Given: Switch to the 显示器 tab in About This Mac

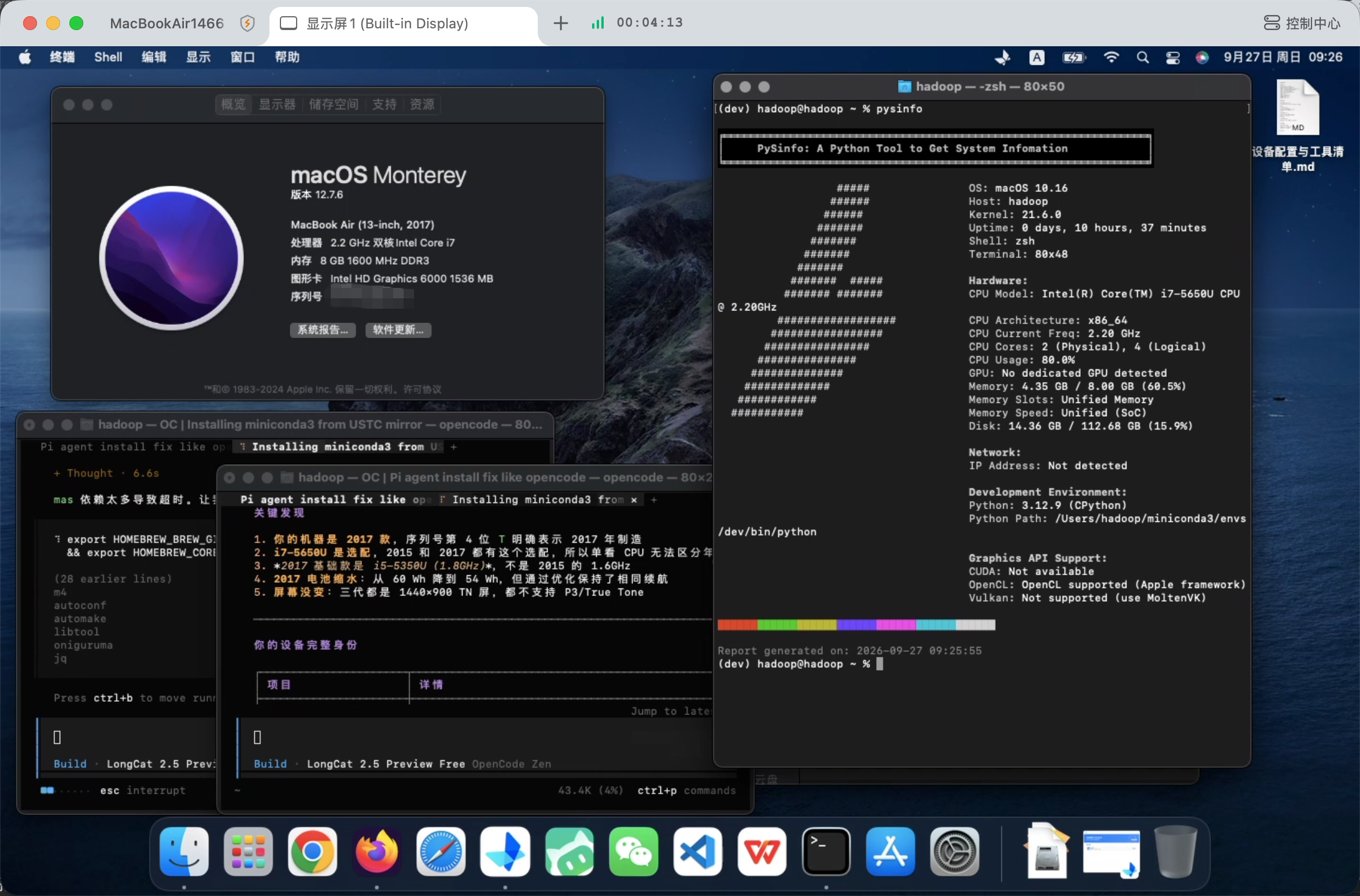Looking at the screenshot, I should 277,104.
